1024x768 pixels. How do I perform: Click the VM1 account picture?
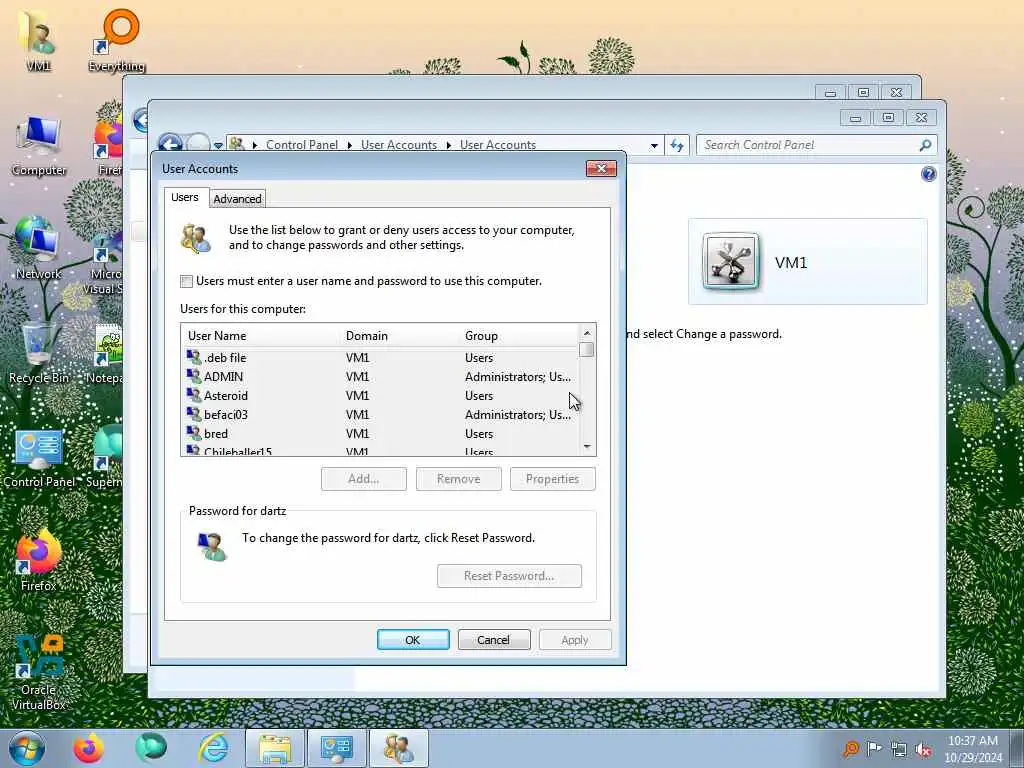[731, 261]
